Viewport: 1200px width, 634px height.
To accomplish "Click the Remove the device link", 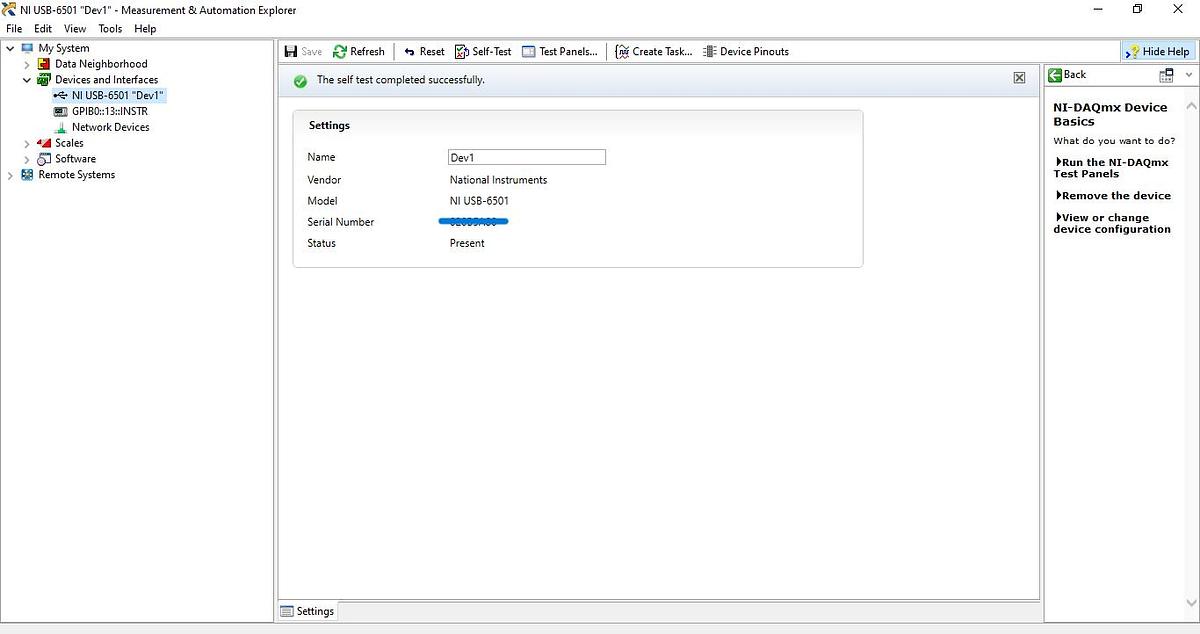I will click(x=1115, y=196).
